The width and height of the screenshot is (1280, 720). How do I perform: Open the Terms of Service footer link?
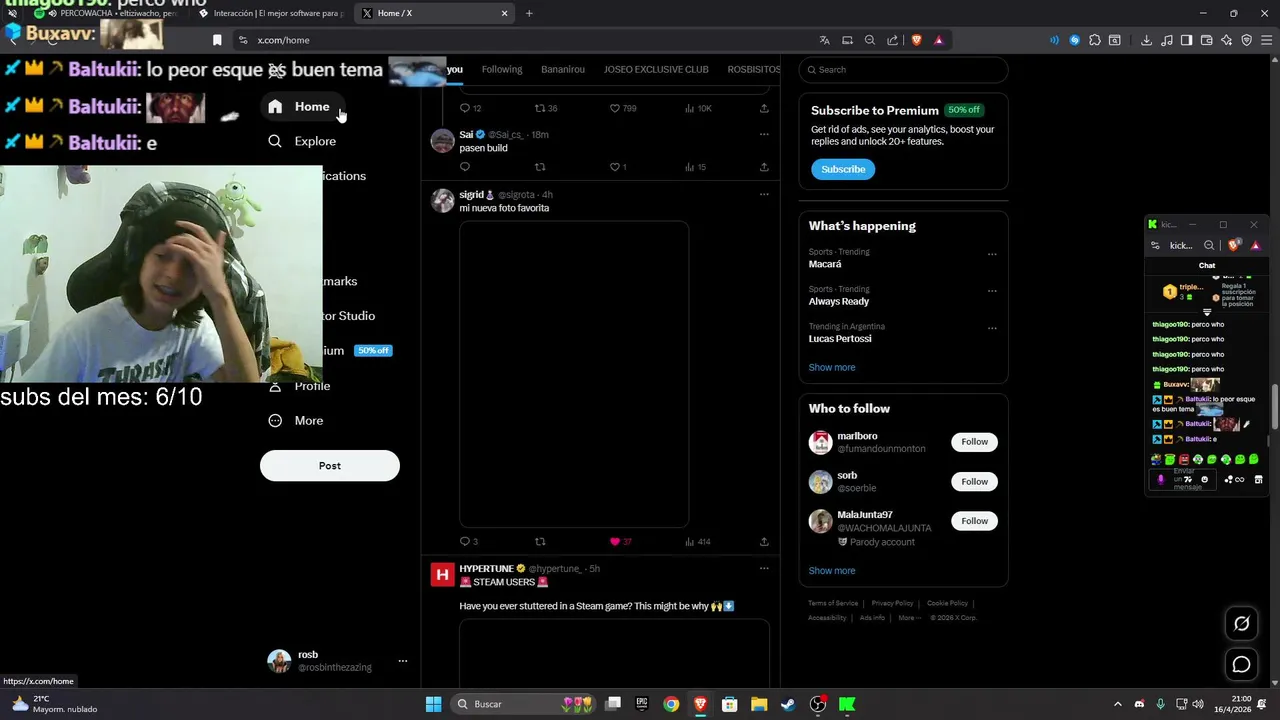tap(833, 603)
